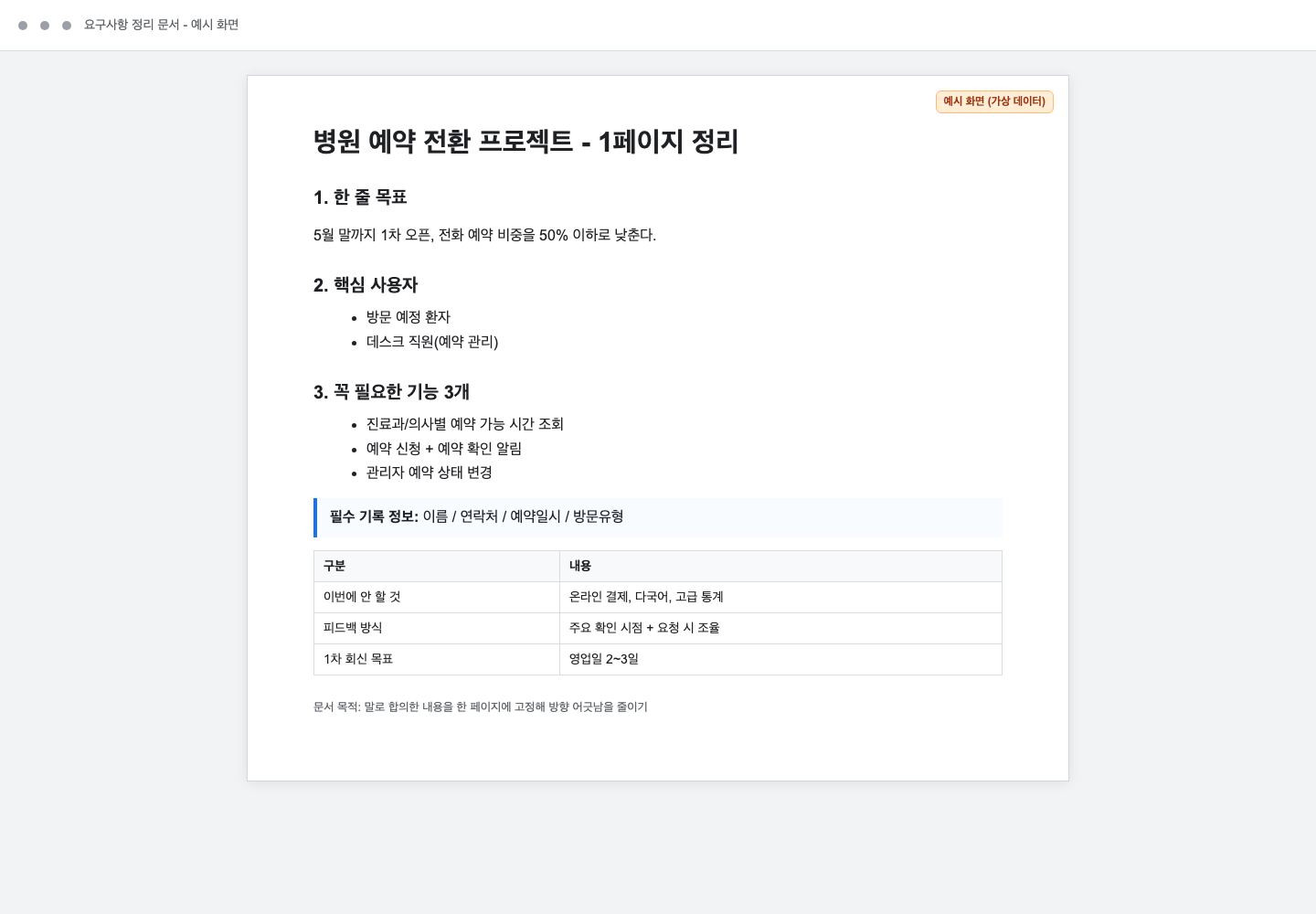Image resolution: width=1316 pixels, height=914 pixels.
Task: Select the bullet item 데스크 직원(예약 관리)
Action: (x=430, y=342)
